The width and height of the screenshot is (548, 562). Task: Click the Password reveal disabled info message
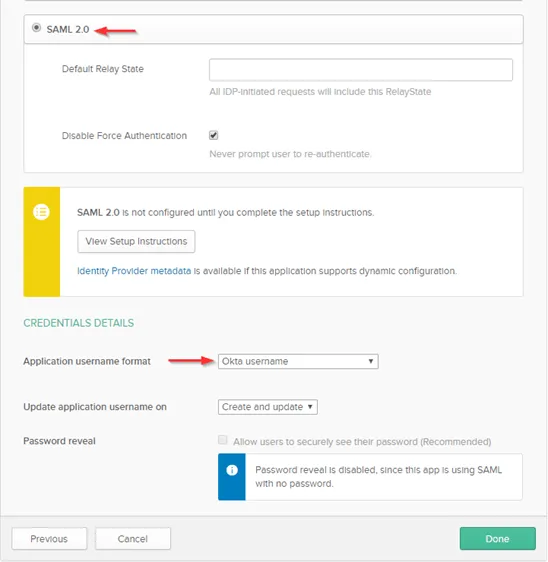[378, 477]
